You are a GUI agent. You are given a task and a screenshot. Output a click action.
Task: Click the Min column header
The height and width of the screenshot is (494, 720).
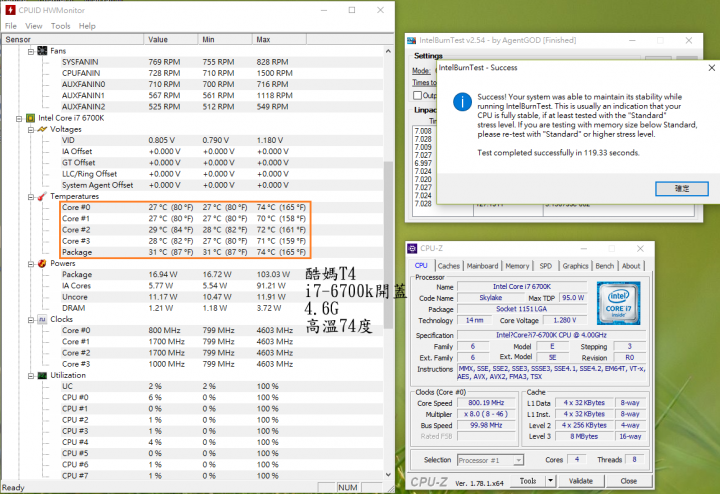(225, 39)
